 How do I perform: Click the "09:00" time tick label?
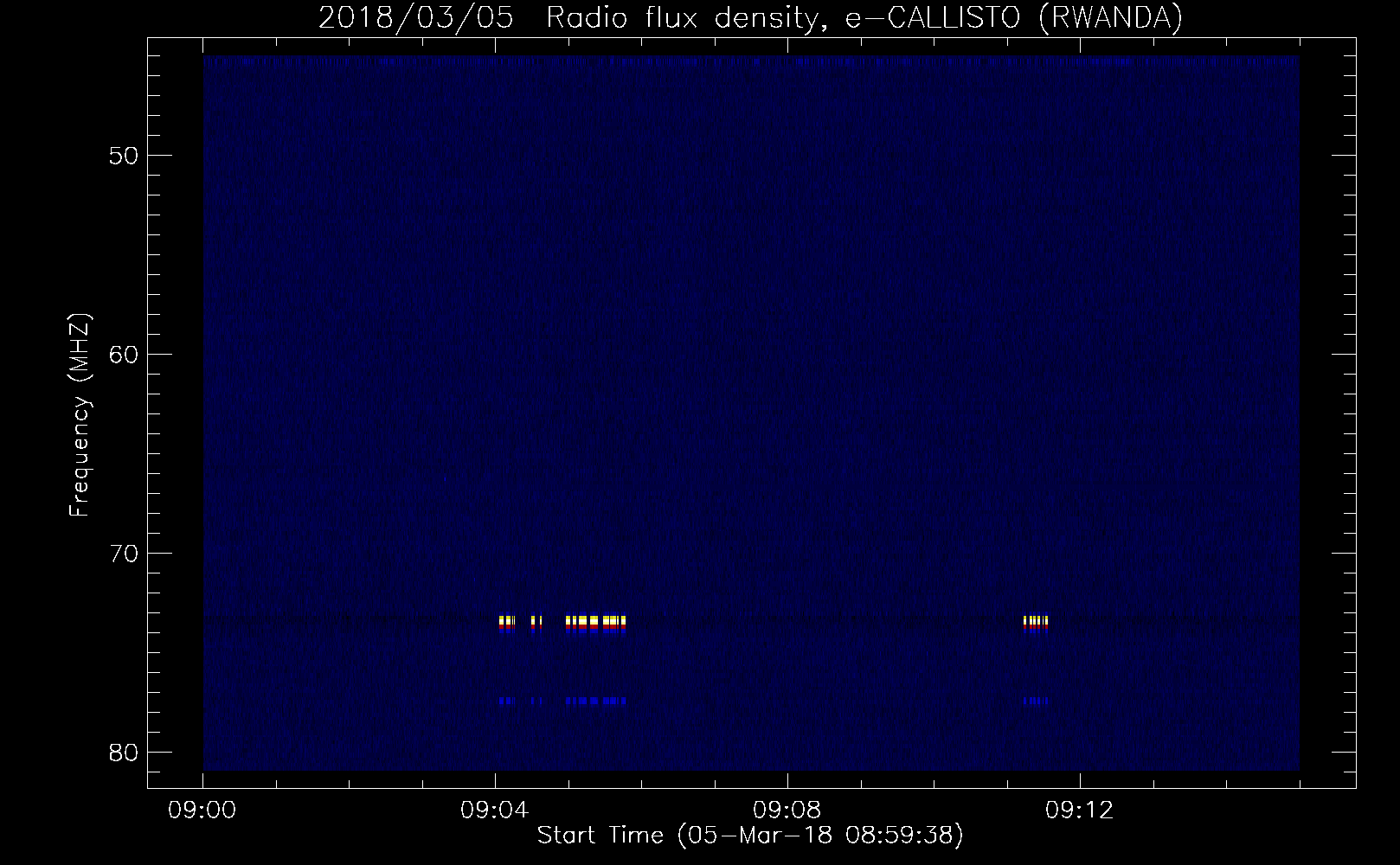pos(202,811)
